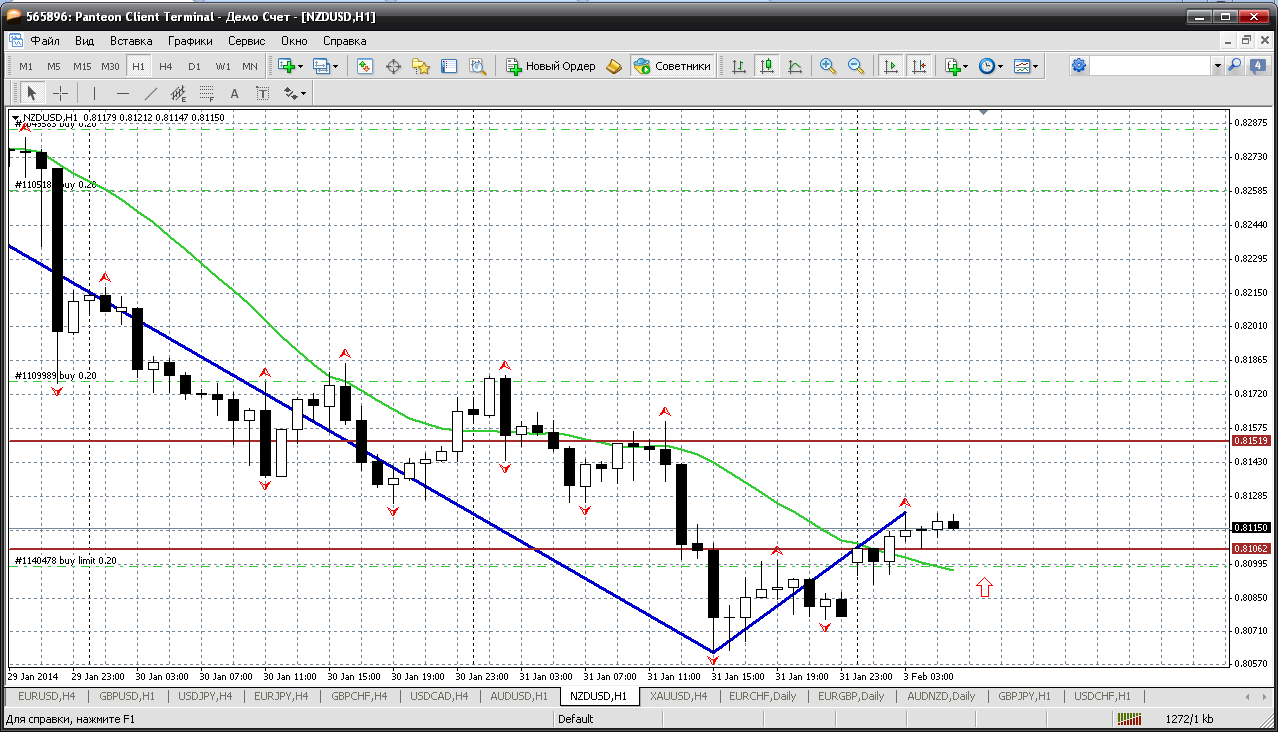Click the search magnifier button

1235,66
